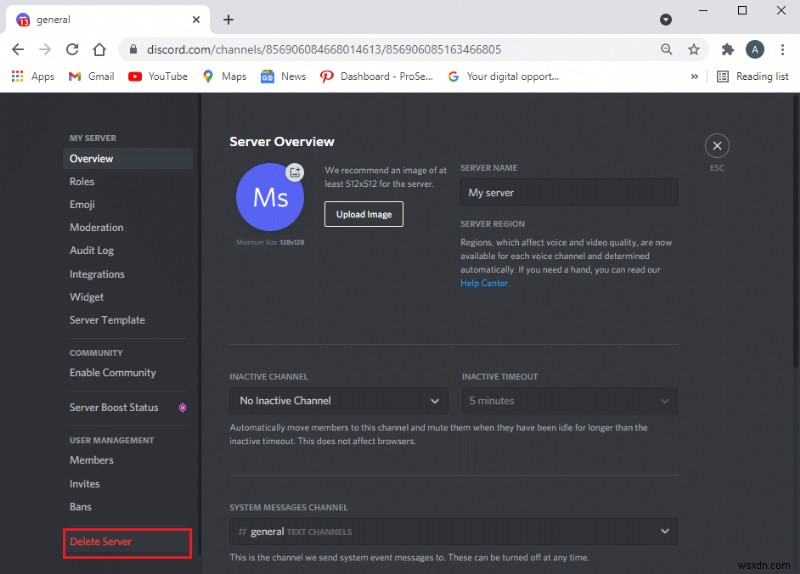This screenshot has height=574, width=800.
Task: Go to browser home icon
Action: [x=99, y=49]
